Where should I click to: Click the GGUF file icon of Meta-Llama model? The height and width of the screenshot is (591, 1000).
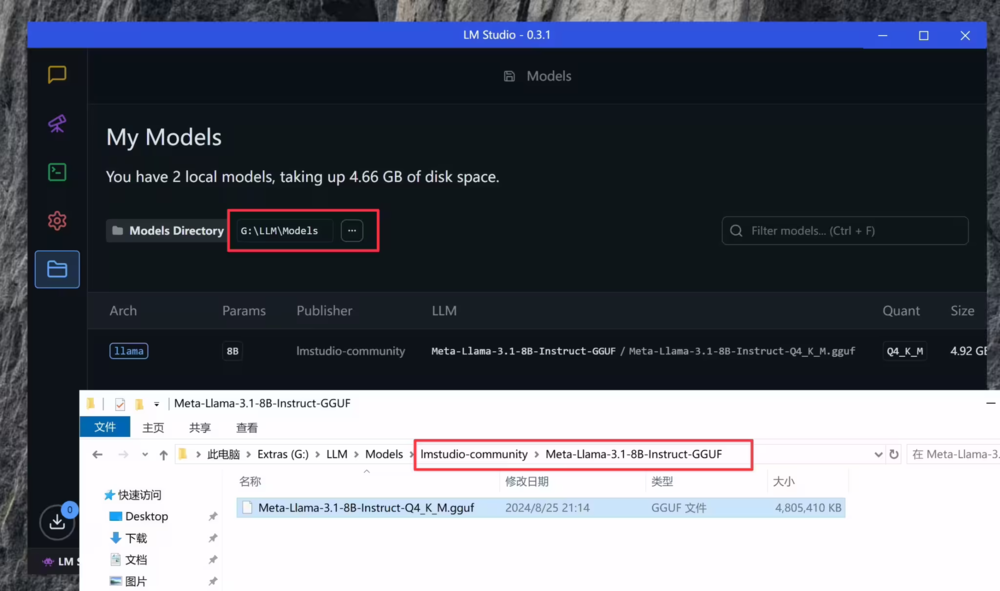click(246, 507)
